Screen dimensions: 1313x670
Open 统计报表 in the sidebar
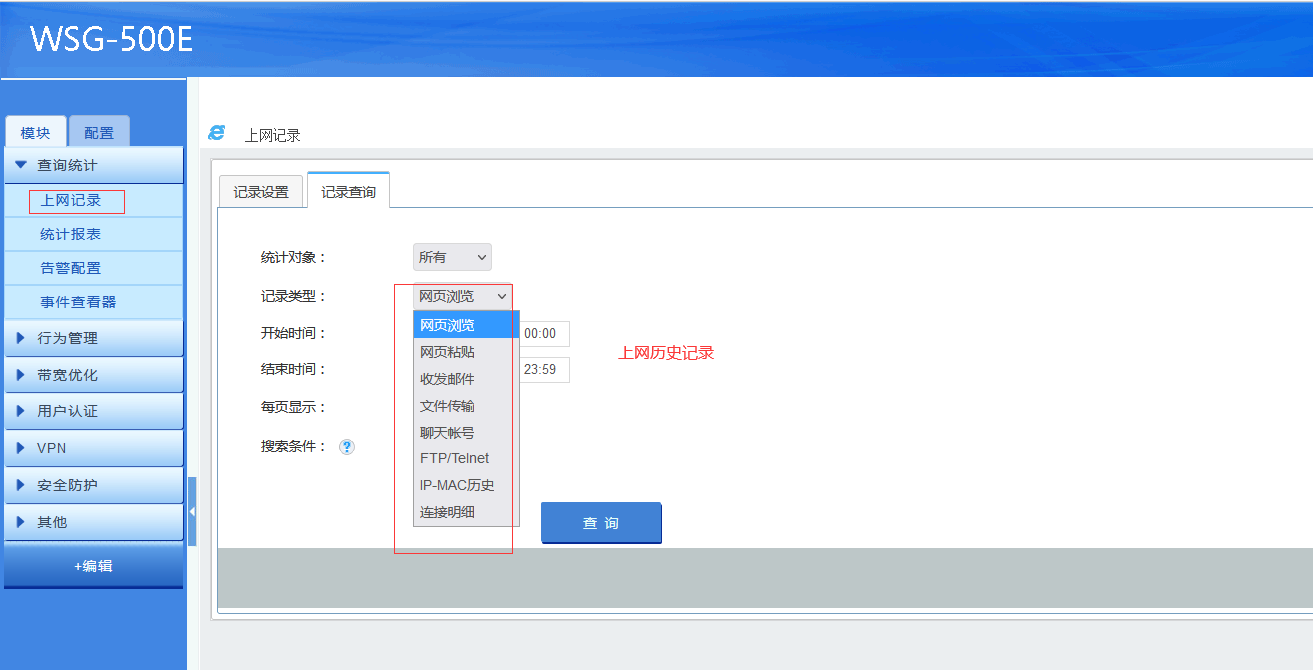pyautogui.click(x=70, y=234)
